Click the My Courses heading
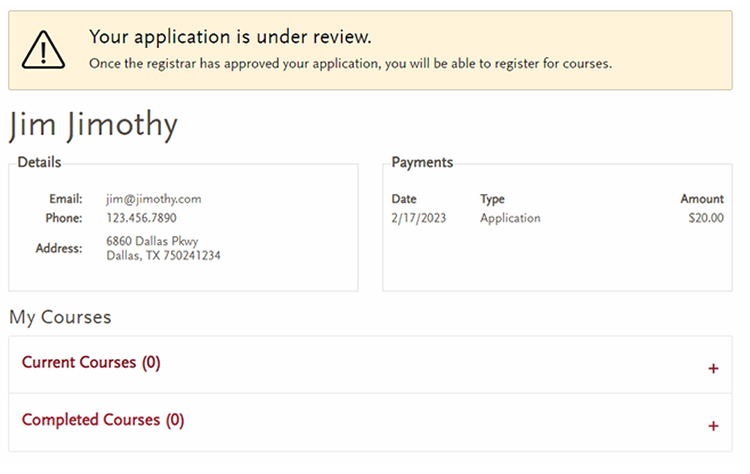This screenshot has width=750, height=474. pos(60,318)
